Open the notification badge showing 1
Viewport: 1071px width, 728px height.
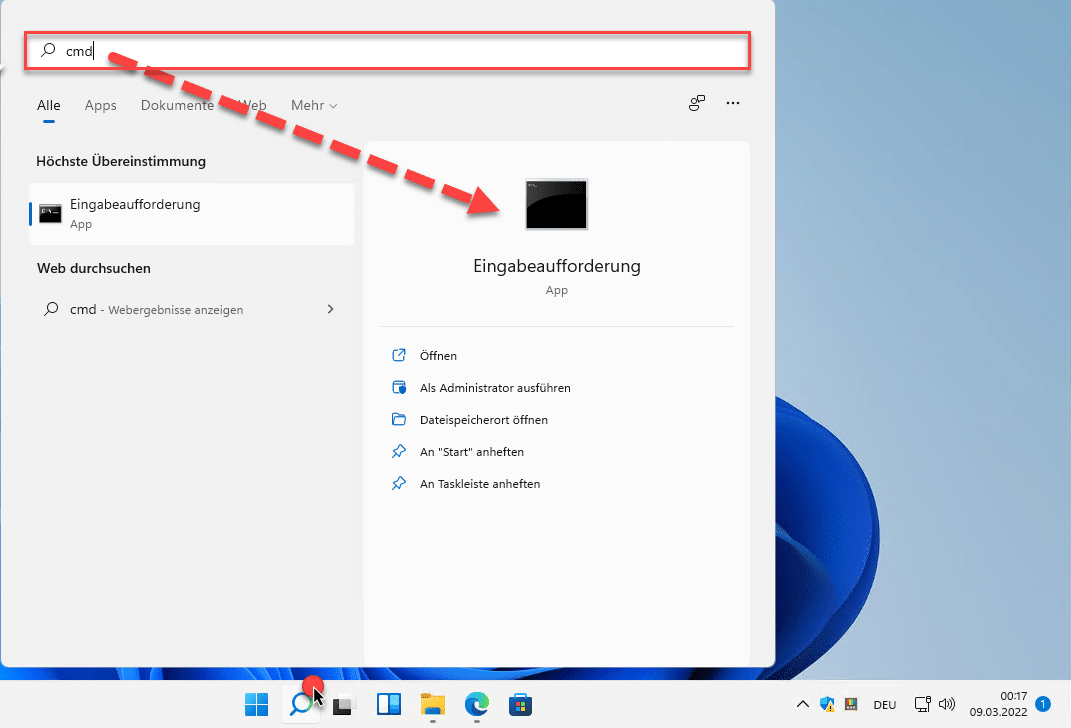pyautogui.click(x=1043, y=703)
